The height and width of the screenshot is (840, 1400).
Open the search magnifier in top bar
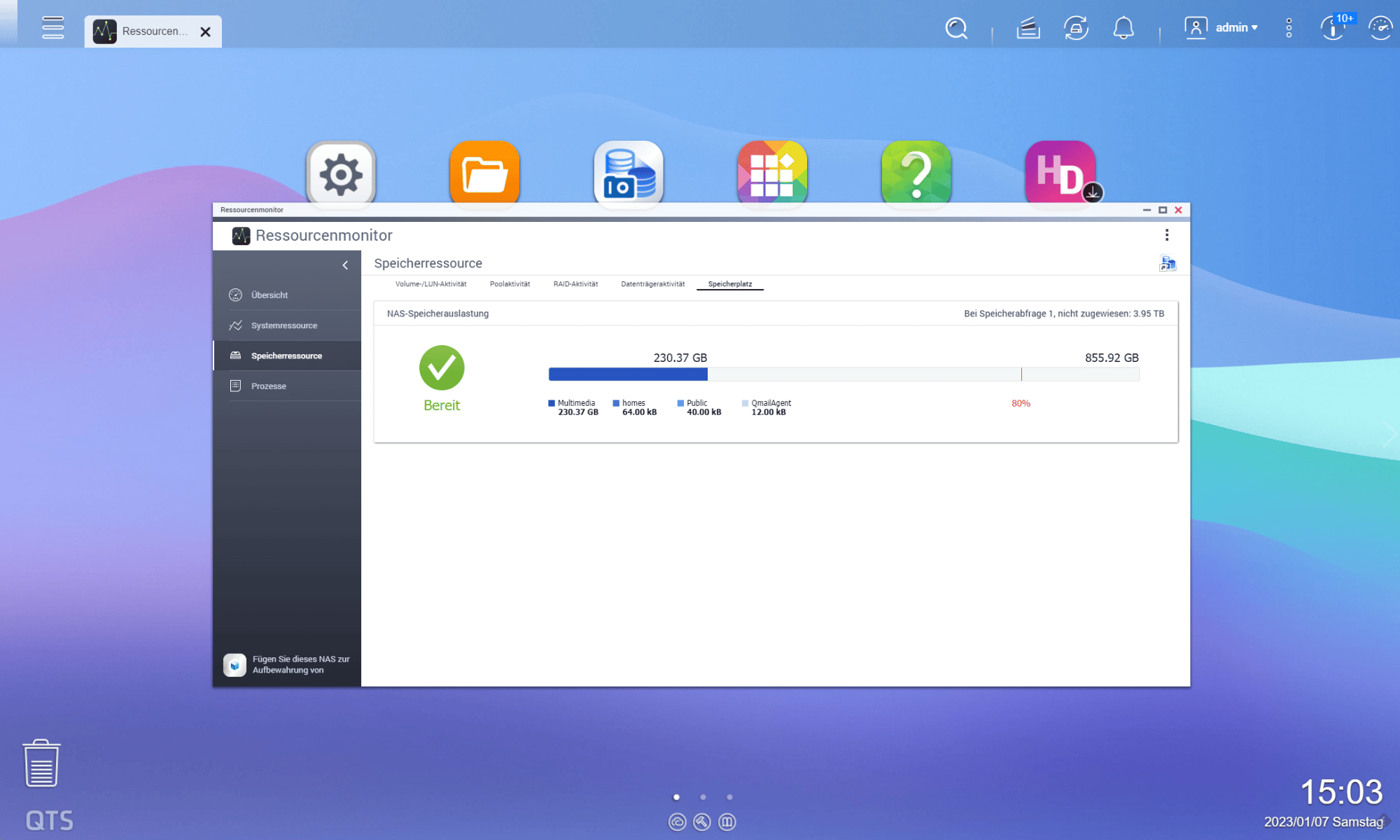tap(956, 29)
